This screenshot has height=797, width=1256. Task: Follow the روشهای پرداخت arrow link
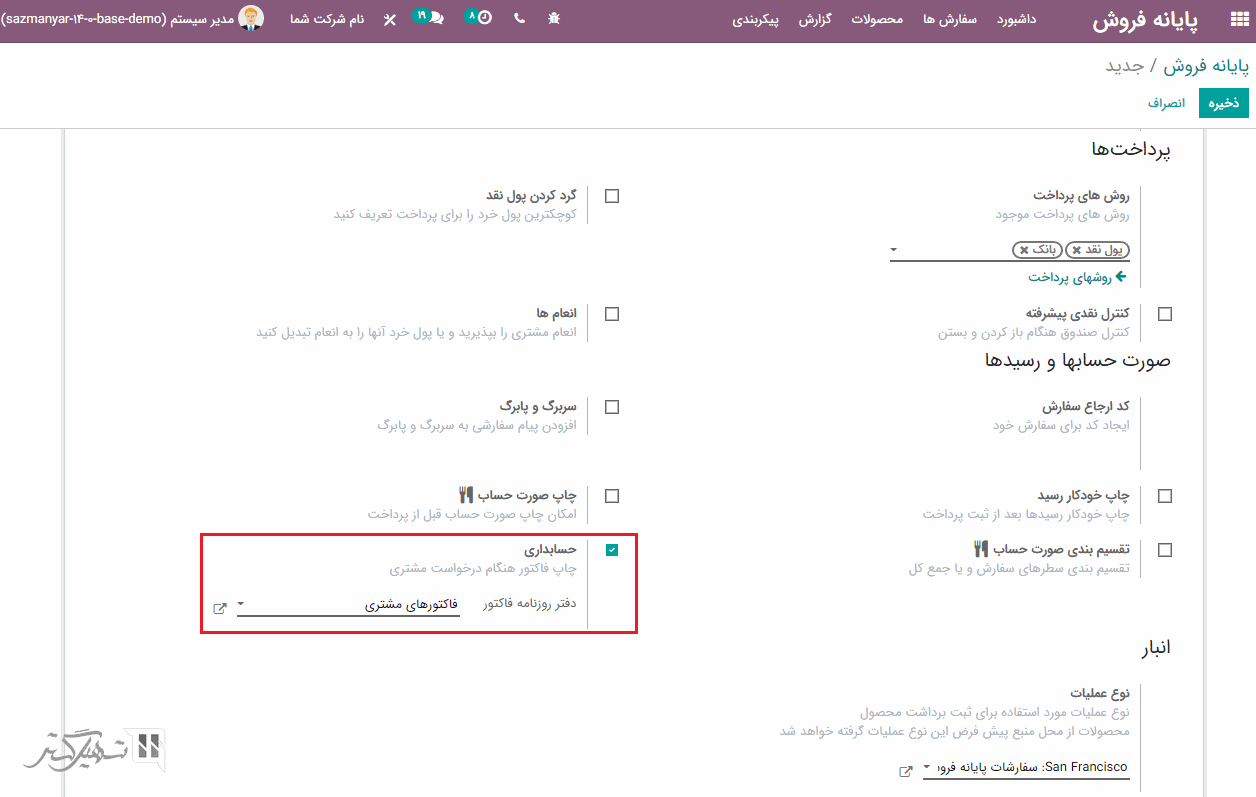pyautogui.click(x=1078, y=277)
